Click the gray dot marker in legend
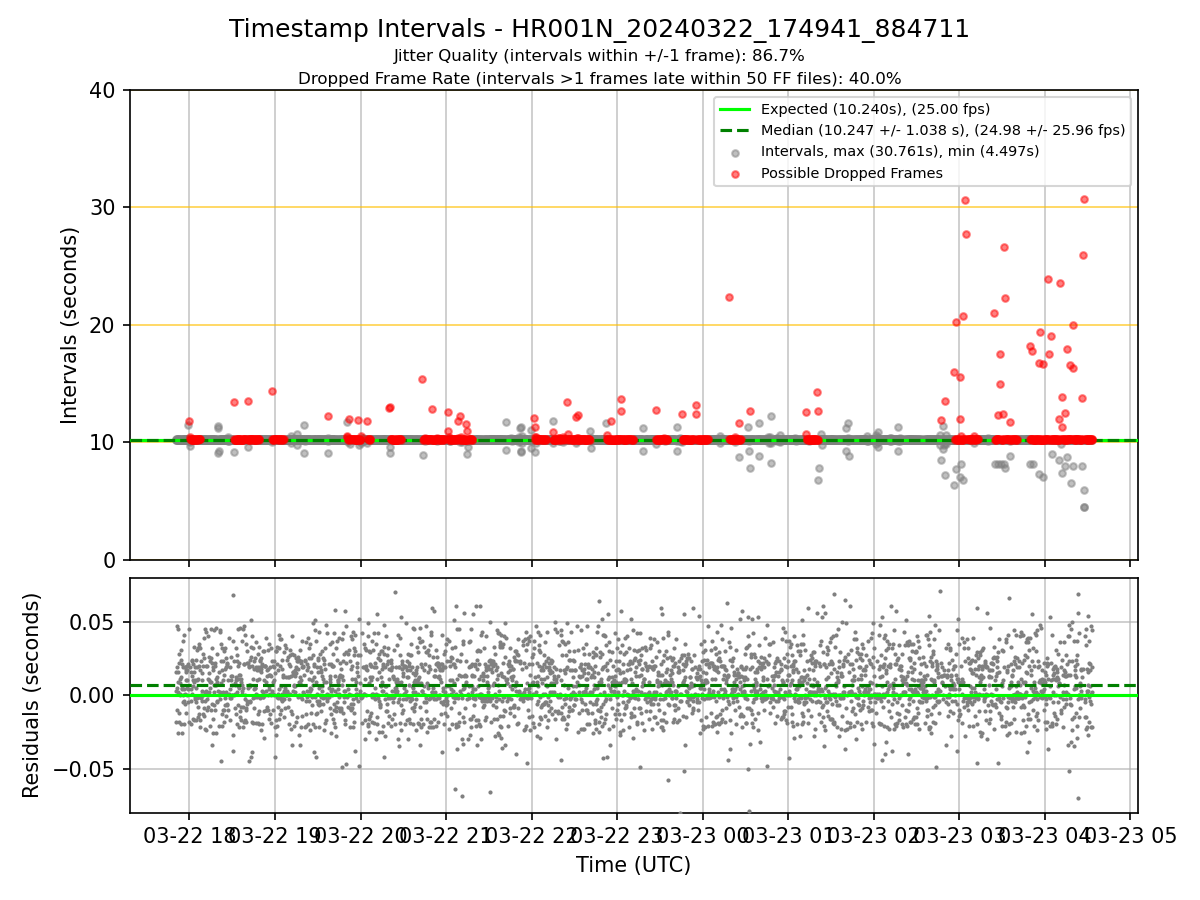1200x900 pixels. point(736,152)
